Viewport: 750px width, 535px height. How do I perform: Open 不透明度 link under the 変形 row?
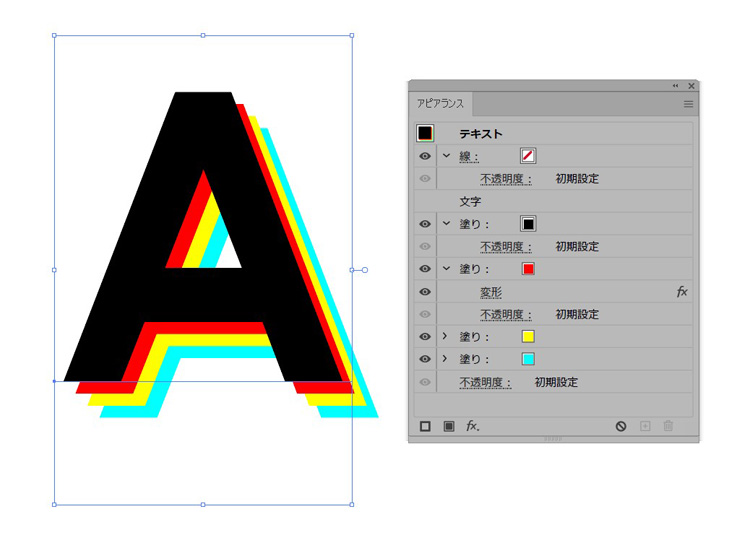pos(506,315)
